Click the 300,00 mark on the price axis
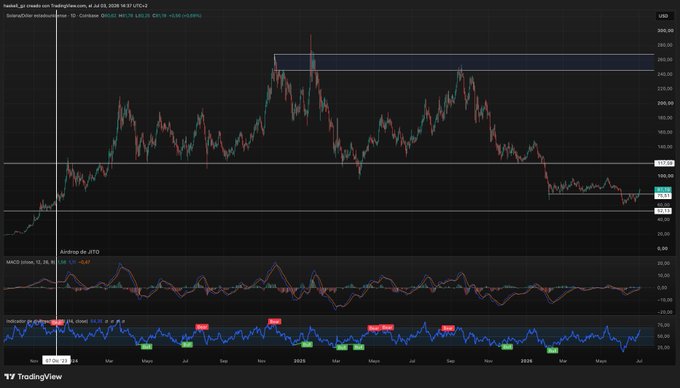This screenshot has width=680, height=388. tap(665, 31)
